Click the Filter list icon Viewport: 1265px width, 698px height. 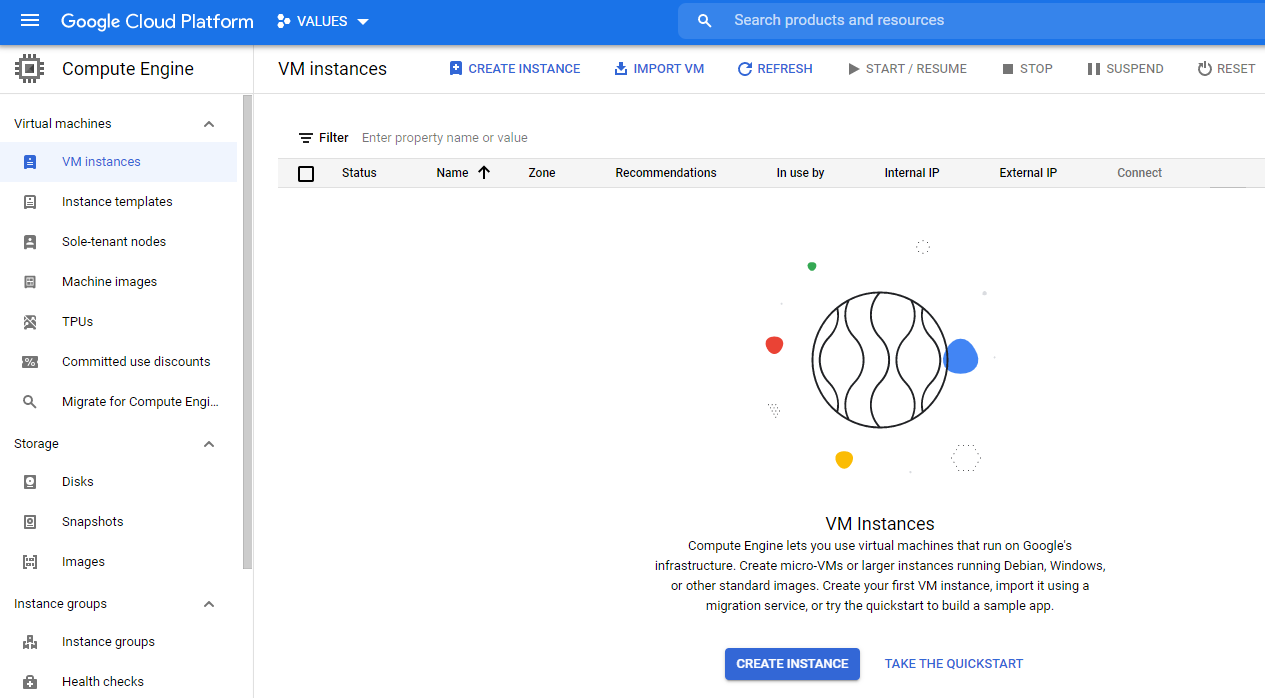pos(306,138)
